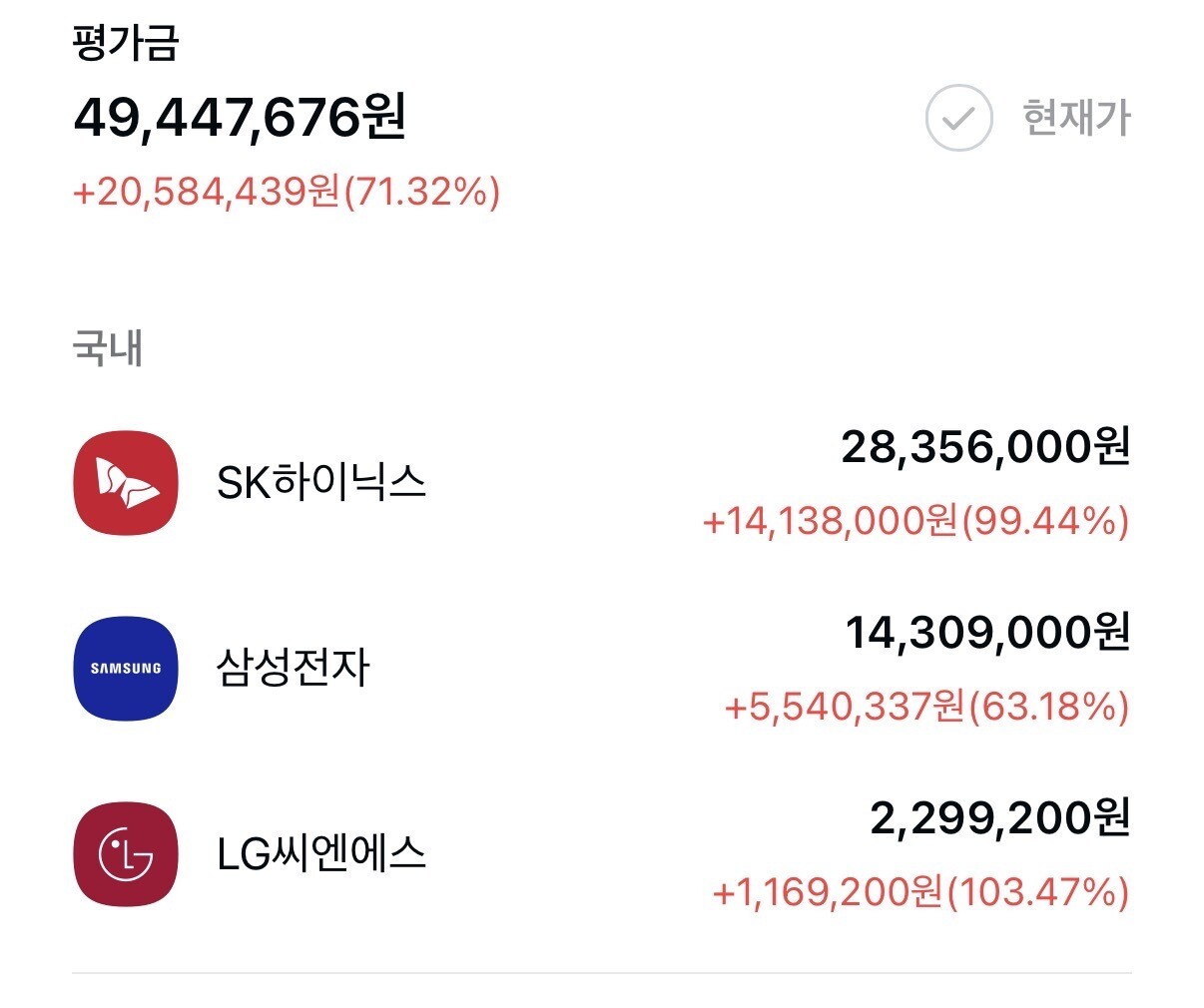Tap the blue Samsung logo icon
Image resolution: width=1204 pixels, height=1008 pixels.
[x=126, y=669]
